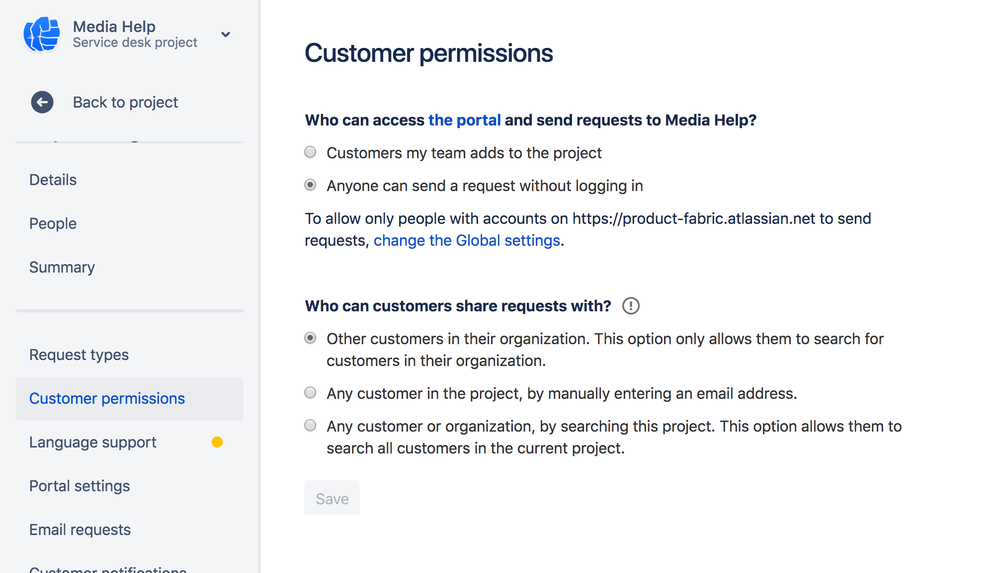Viewport: 999px width, 573px height.
Task: Choose "Any customer or organization" search option
Action: coord(310,425)
